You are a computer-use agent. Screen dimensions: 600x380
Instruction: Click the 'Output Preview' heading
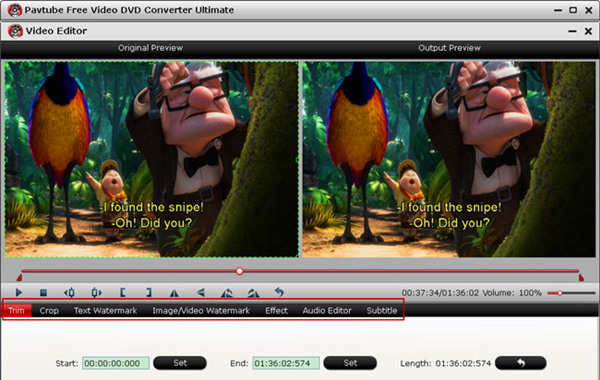(x=449, y=48)
